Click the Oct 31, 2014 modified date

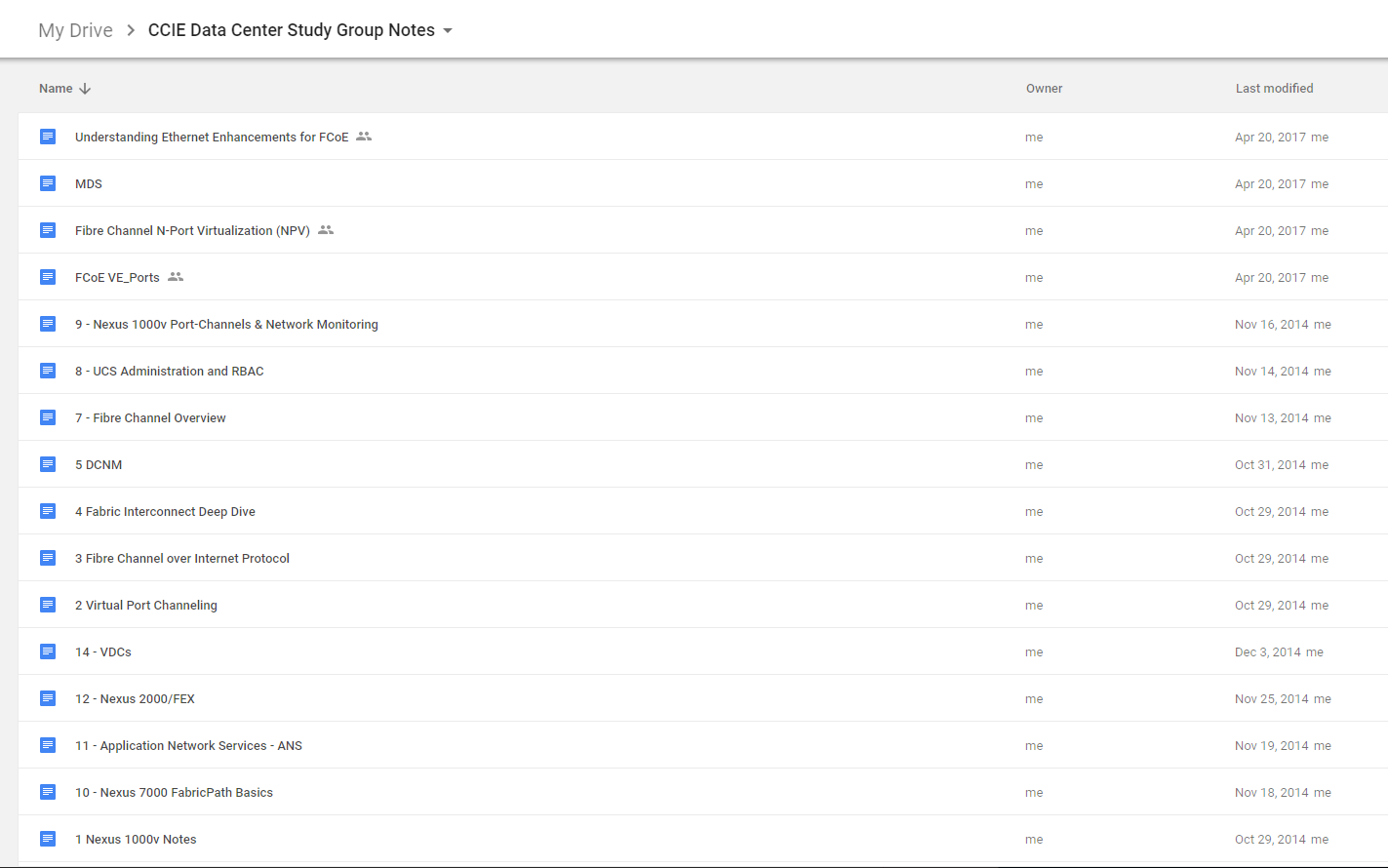1270,465
